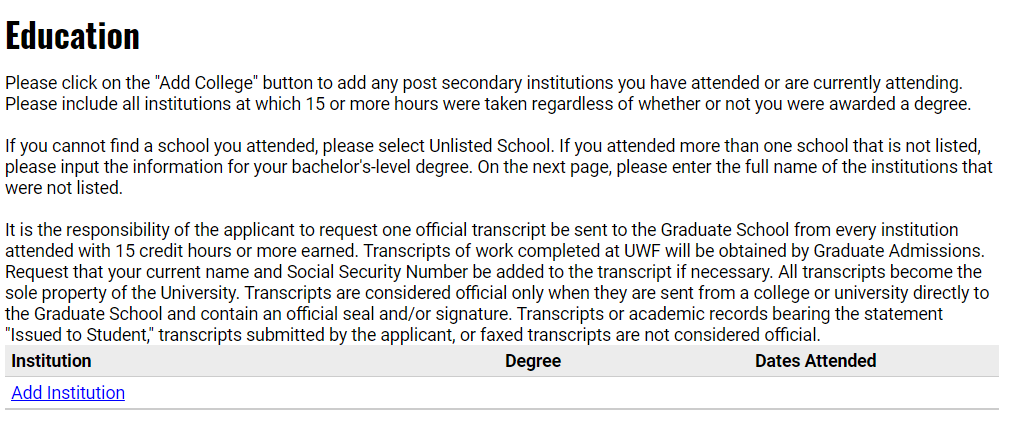This screenshot has height=422, width=1020.
Task: Select the Institution column header
Action: coord(51,361)
